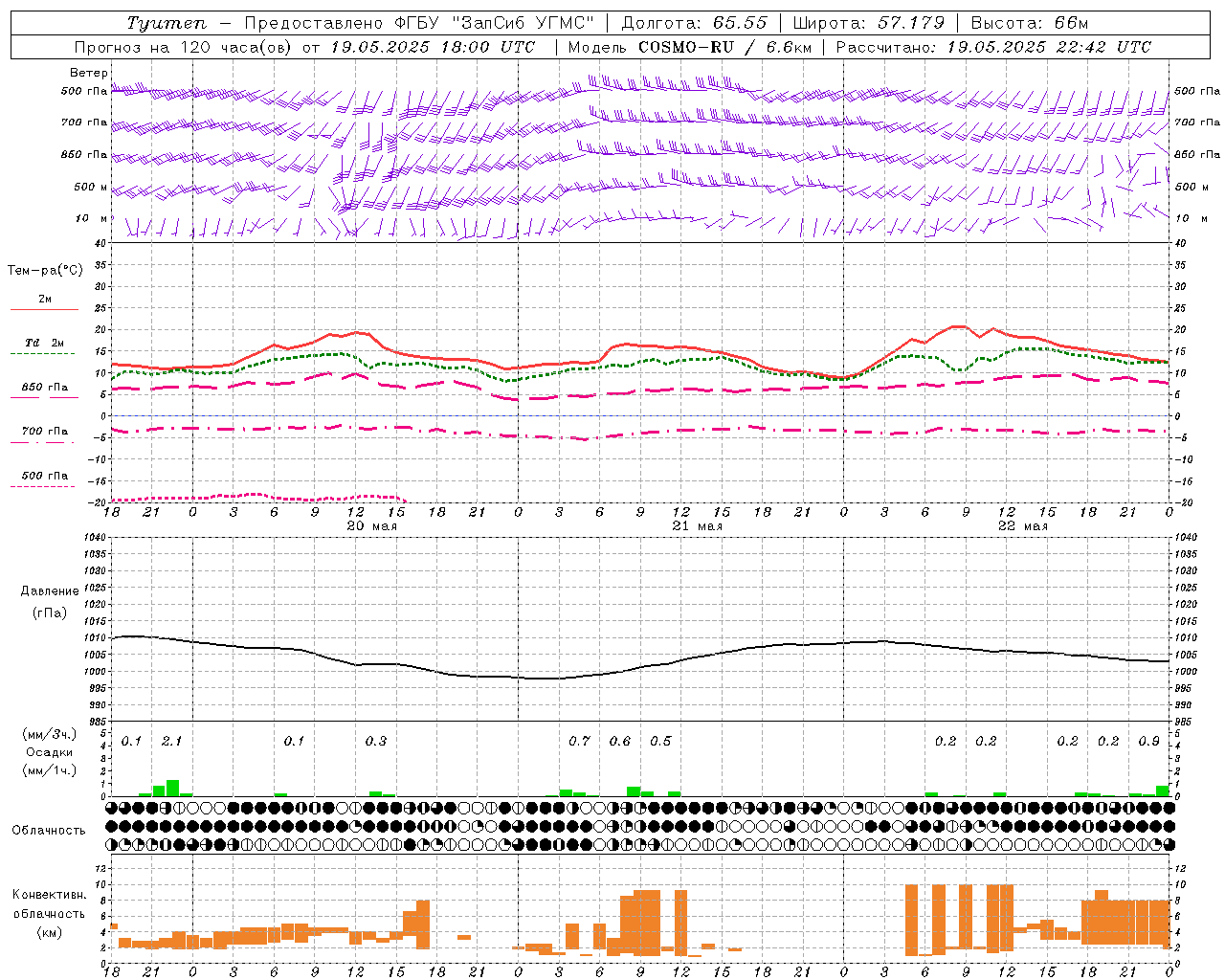Click the Конвективн. chart label
The width and height of the screenshot is (1225, 980).
click(x=50, y=895)
